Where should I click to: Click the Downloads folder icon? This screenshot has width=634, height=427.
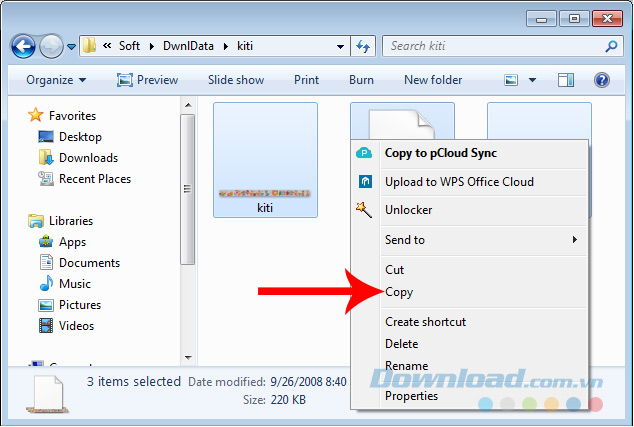tap(46, 158)
